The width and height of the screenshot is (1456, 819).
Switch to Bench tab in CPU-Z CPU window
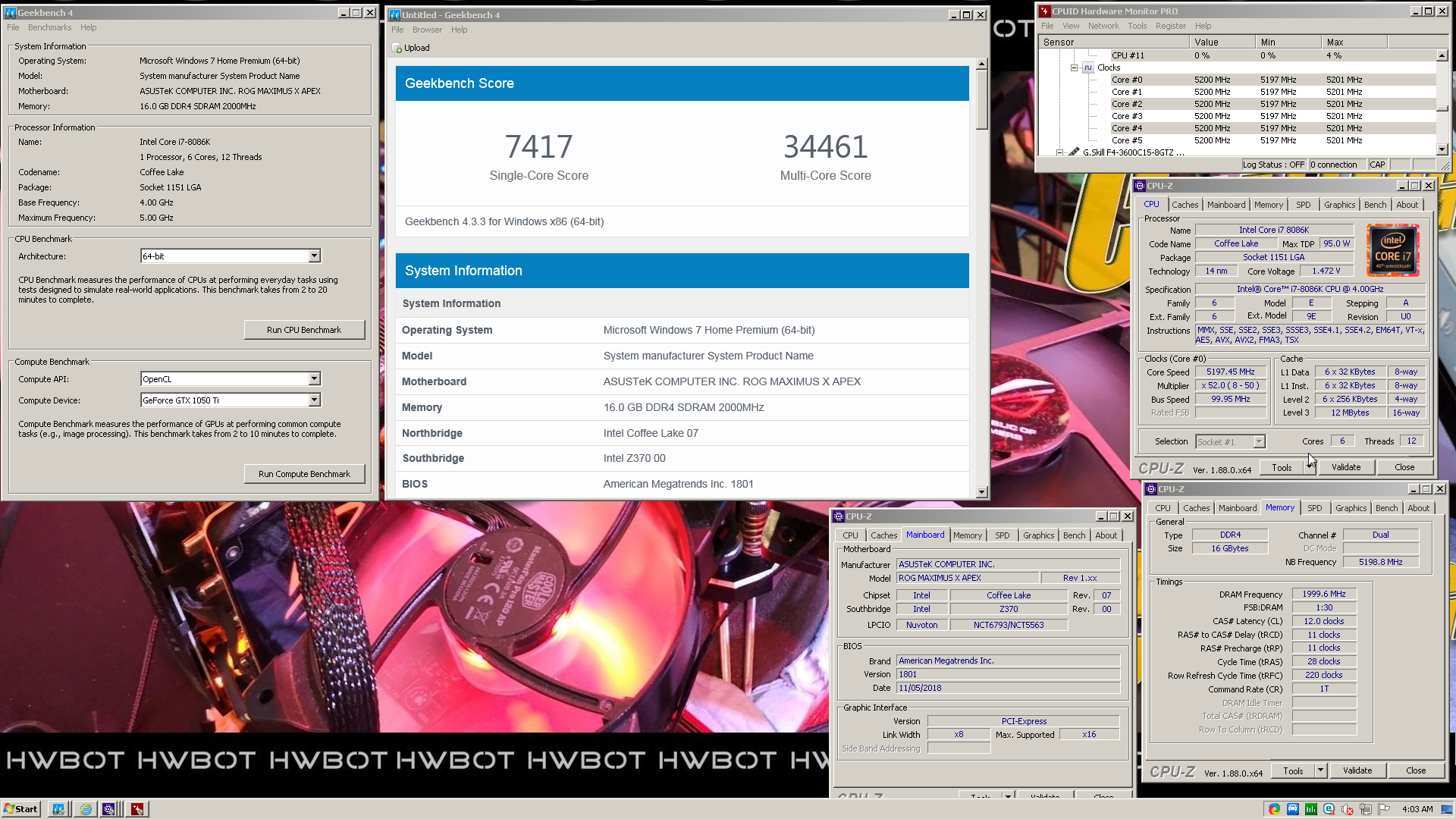[x=1375, y=205]
